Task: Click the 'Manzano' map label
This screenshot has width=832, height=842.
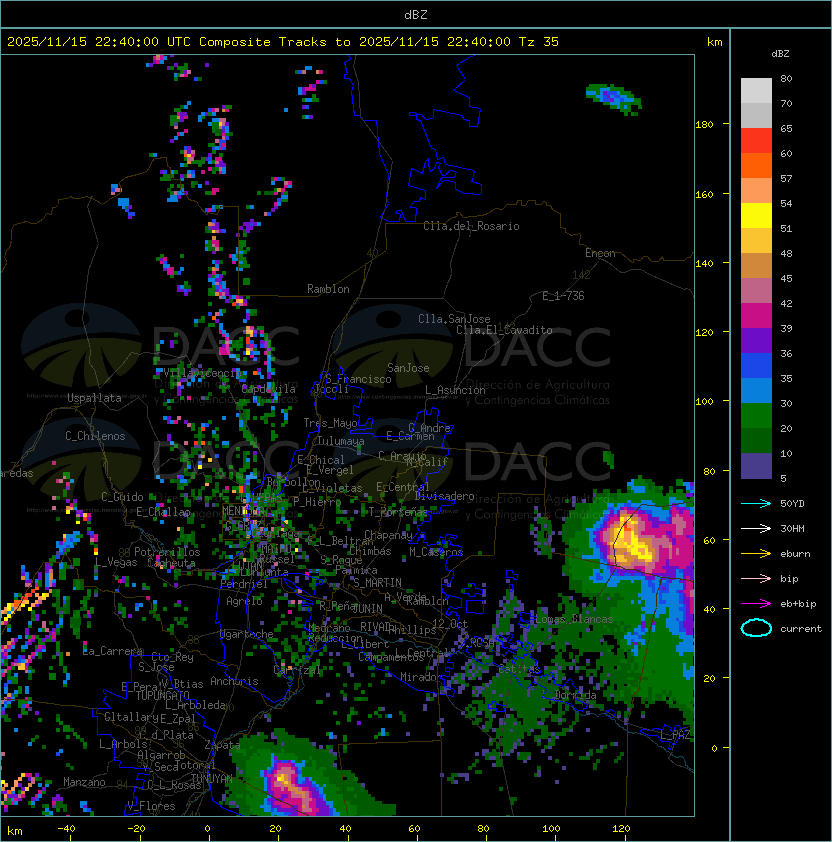Action: click(84, 782)
